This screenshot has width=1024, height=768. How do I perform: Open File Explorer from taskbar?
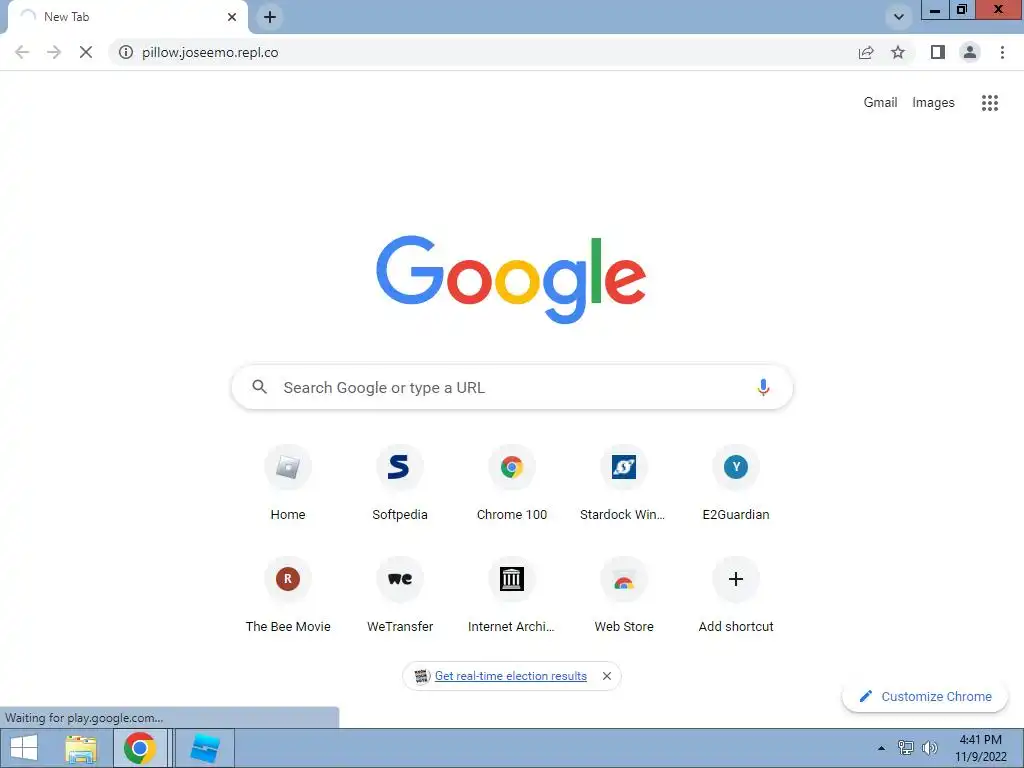[81, 748]
